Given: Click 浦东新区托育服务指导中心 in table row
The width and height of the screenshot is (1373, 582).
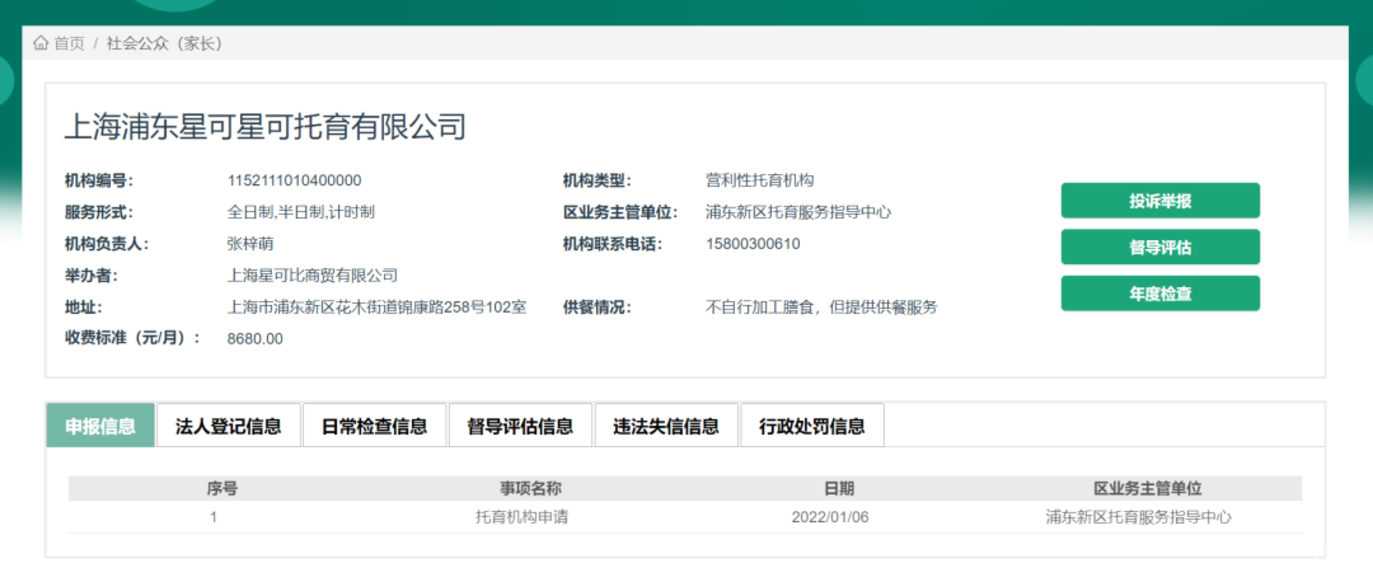Looking at the screenshot, I should (1138, 517).
